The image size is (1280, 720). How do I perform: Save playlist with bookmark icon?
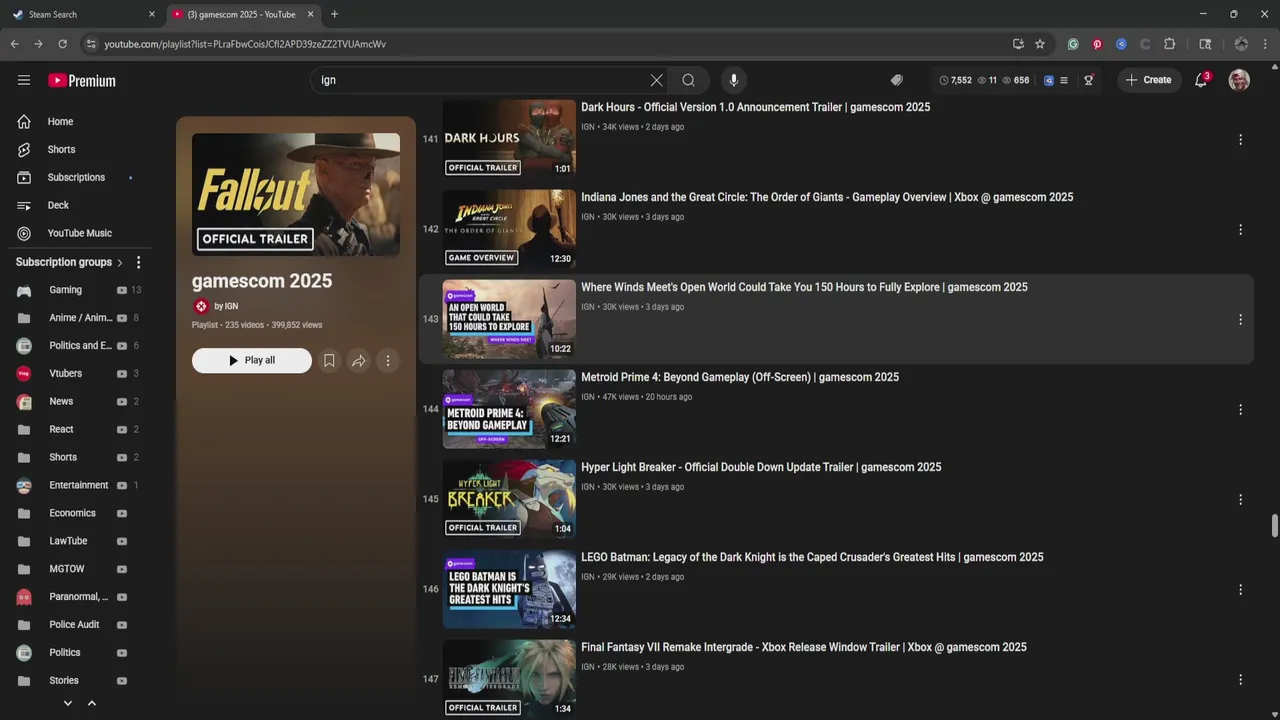(x=329, y=360)
